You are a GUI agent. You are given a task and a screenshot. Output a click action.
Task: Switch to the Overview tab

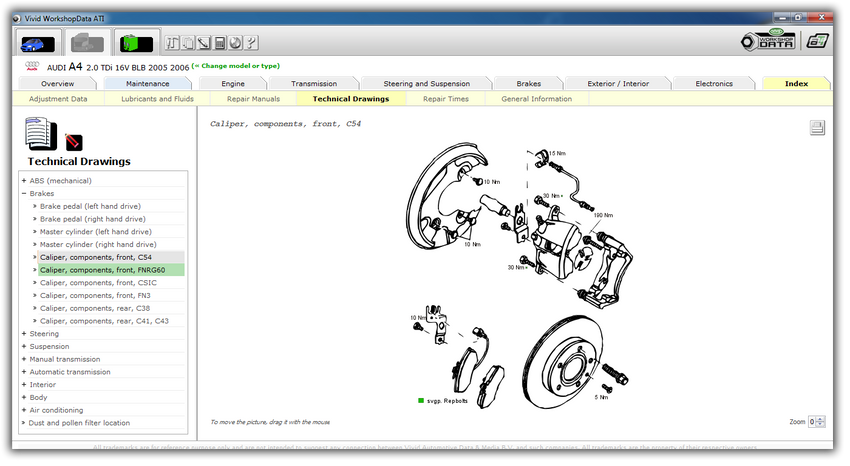pos(57,83)
